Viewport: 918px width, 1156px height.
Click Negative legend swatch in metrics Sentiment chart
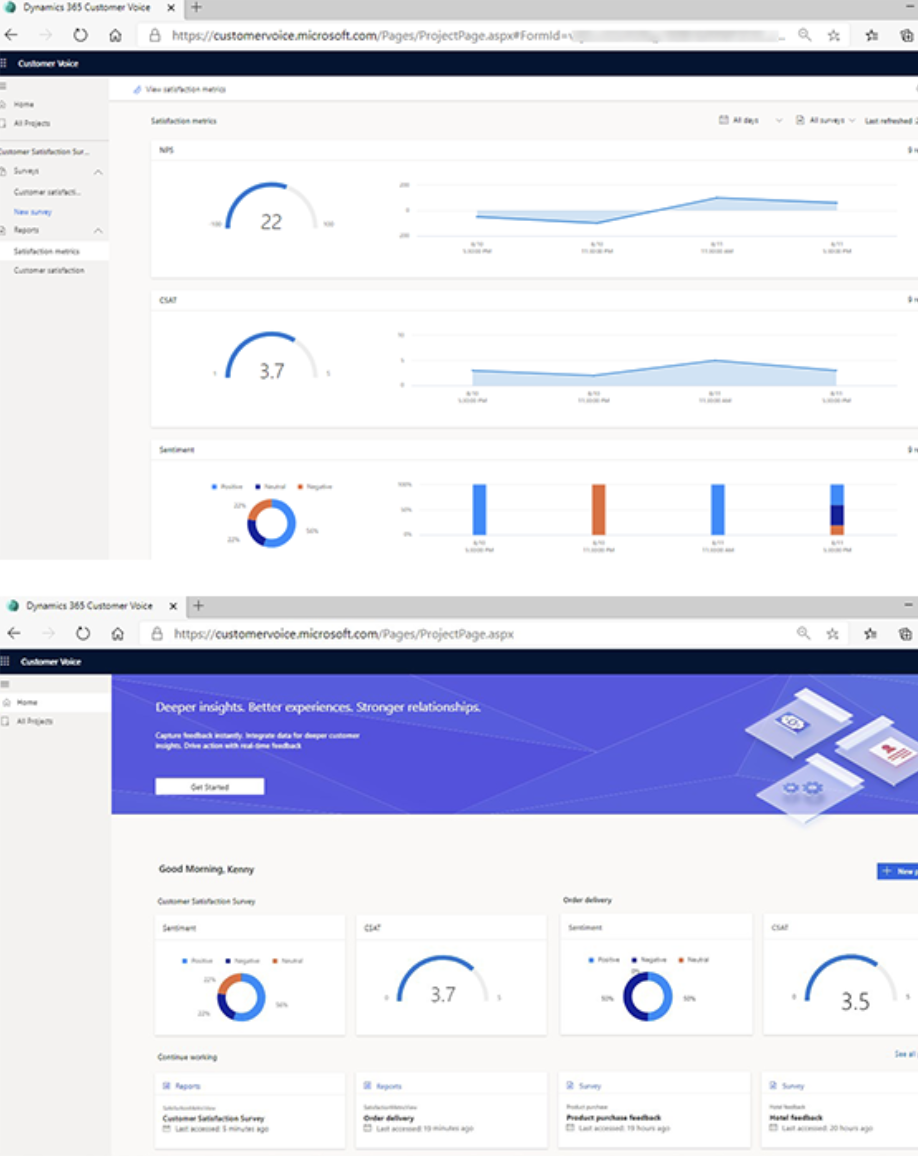point(300,487)
